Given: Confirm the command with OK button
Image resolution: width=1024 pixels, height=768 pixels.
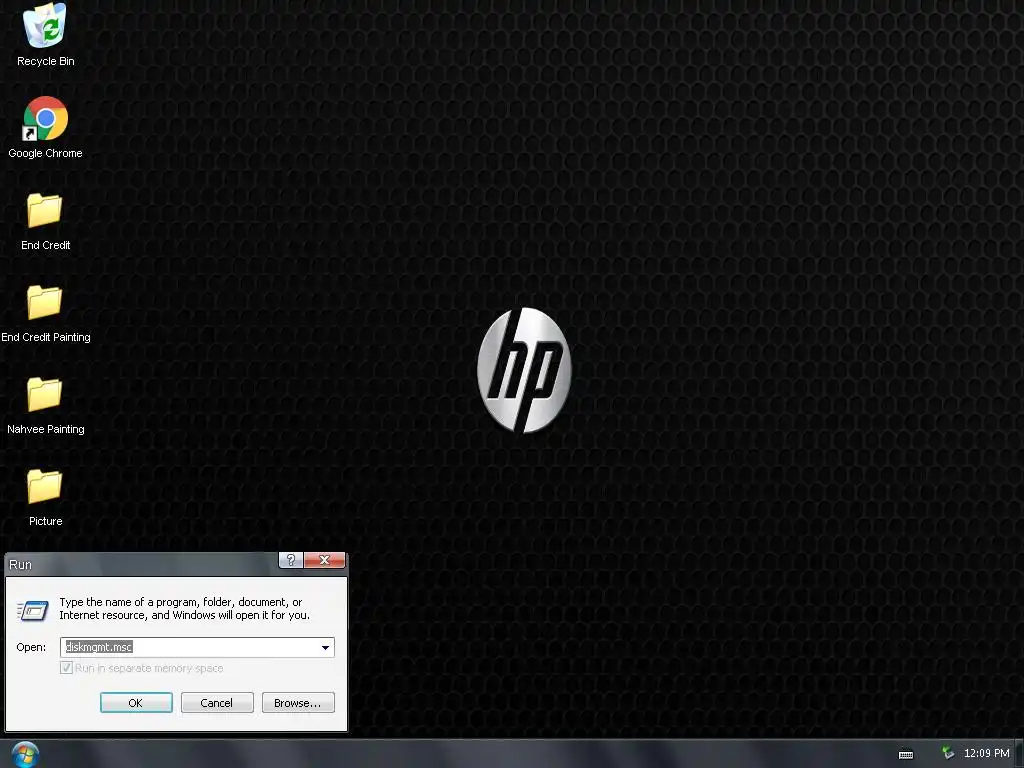Looking at the screenshot, I should coord(136,703).
